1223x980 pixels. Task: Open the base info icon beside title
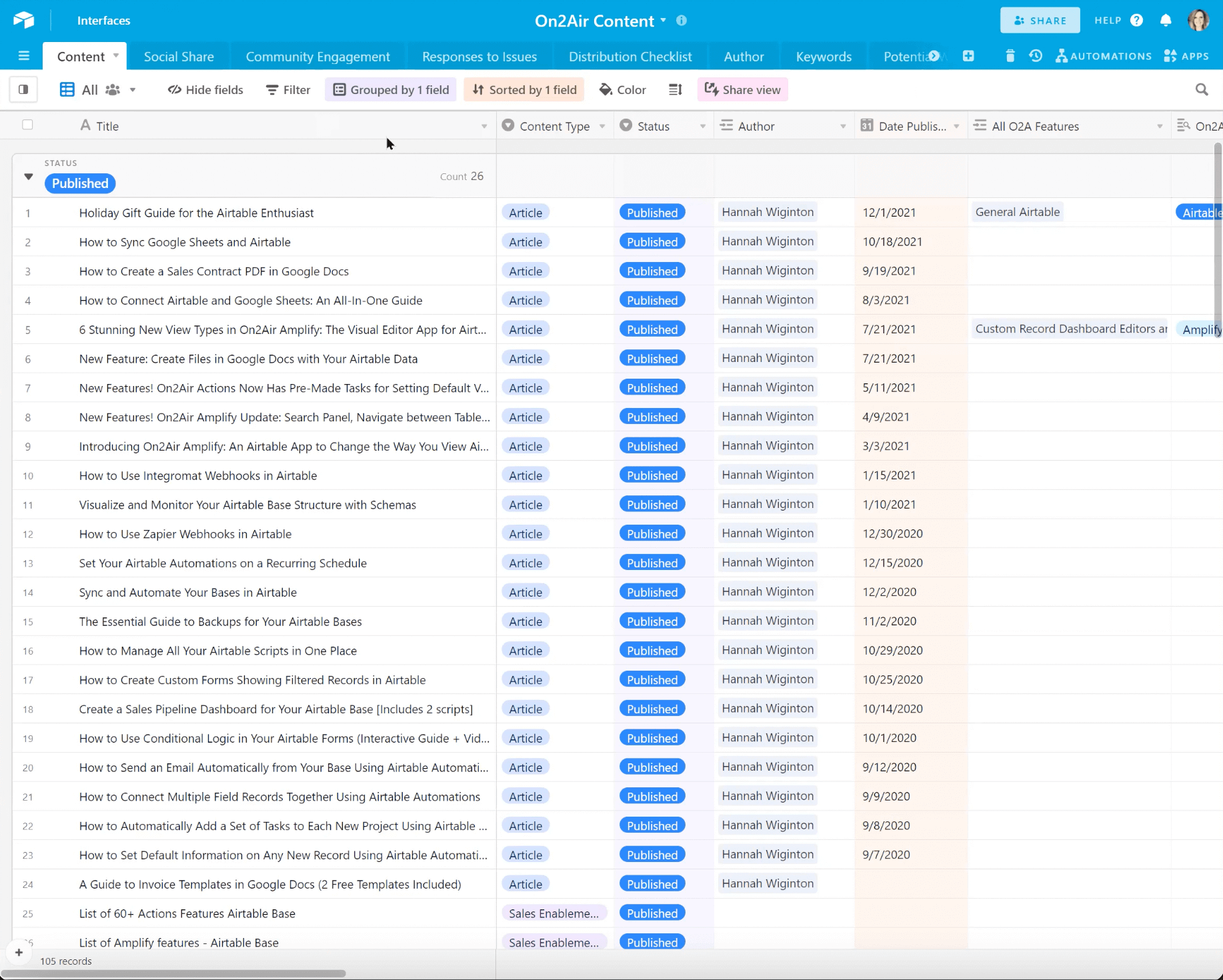click(682, 20)
